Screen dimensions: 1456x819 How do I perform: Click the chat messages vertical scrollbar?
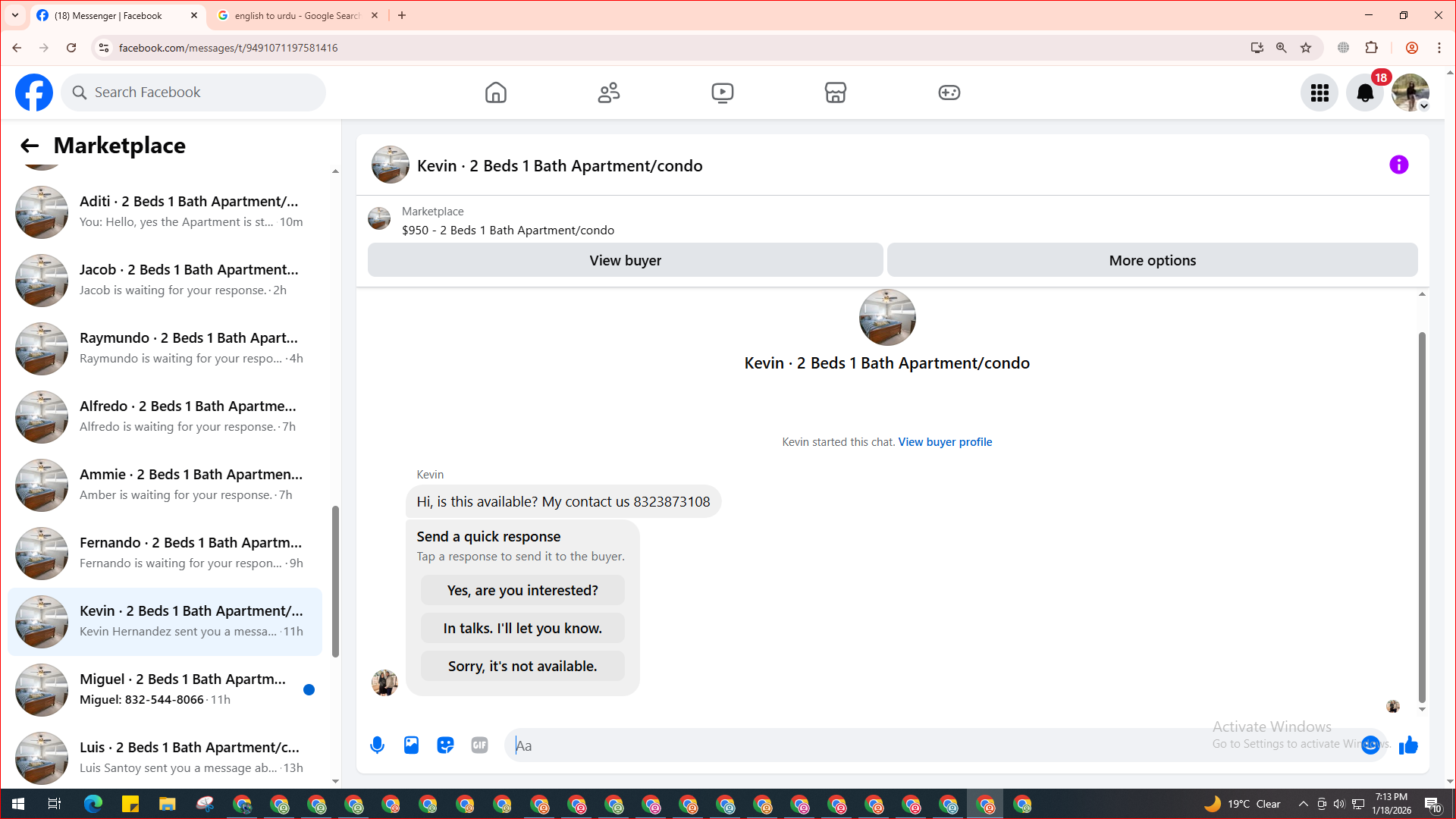tap(1422, 516)
